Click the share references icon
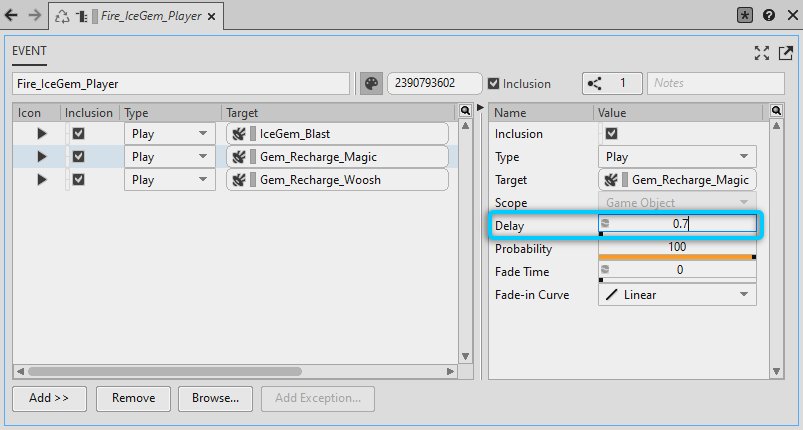Viewport: 803px width, 430px height. (x=596, y=84)
